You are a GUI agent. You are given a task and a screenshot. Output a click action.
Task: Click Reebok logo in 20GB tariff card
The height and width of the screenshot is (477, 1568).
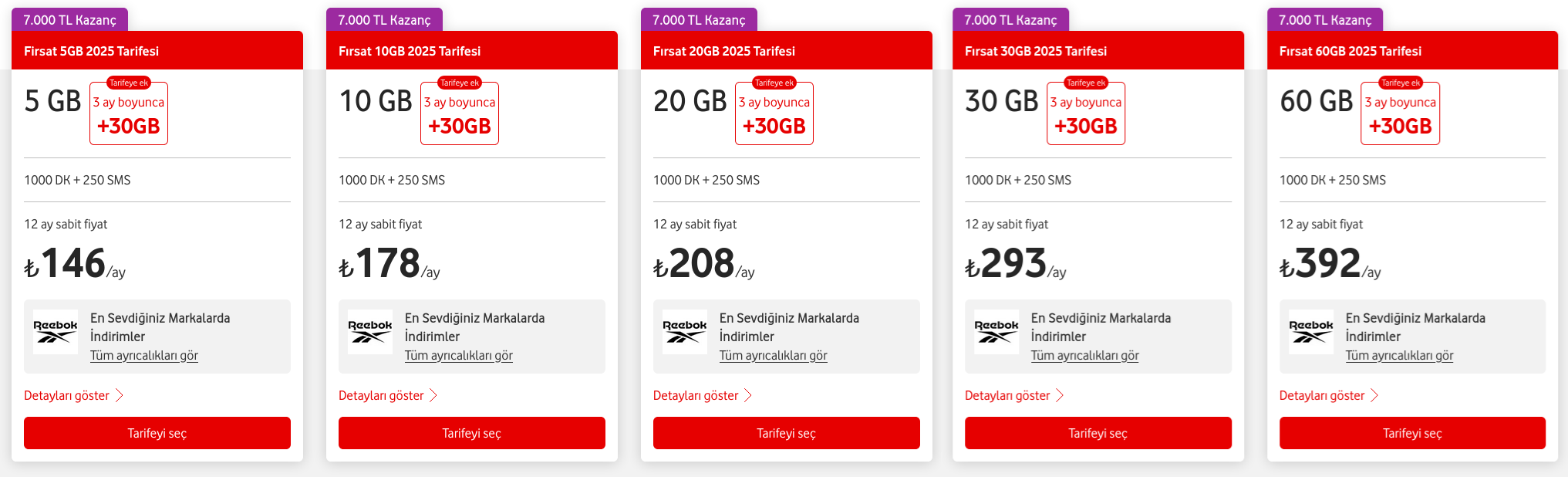point(685,332)
